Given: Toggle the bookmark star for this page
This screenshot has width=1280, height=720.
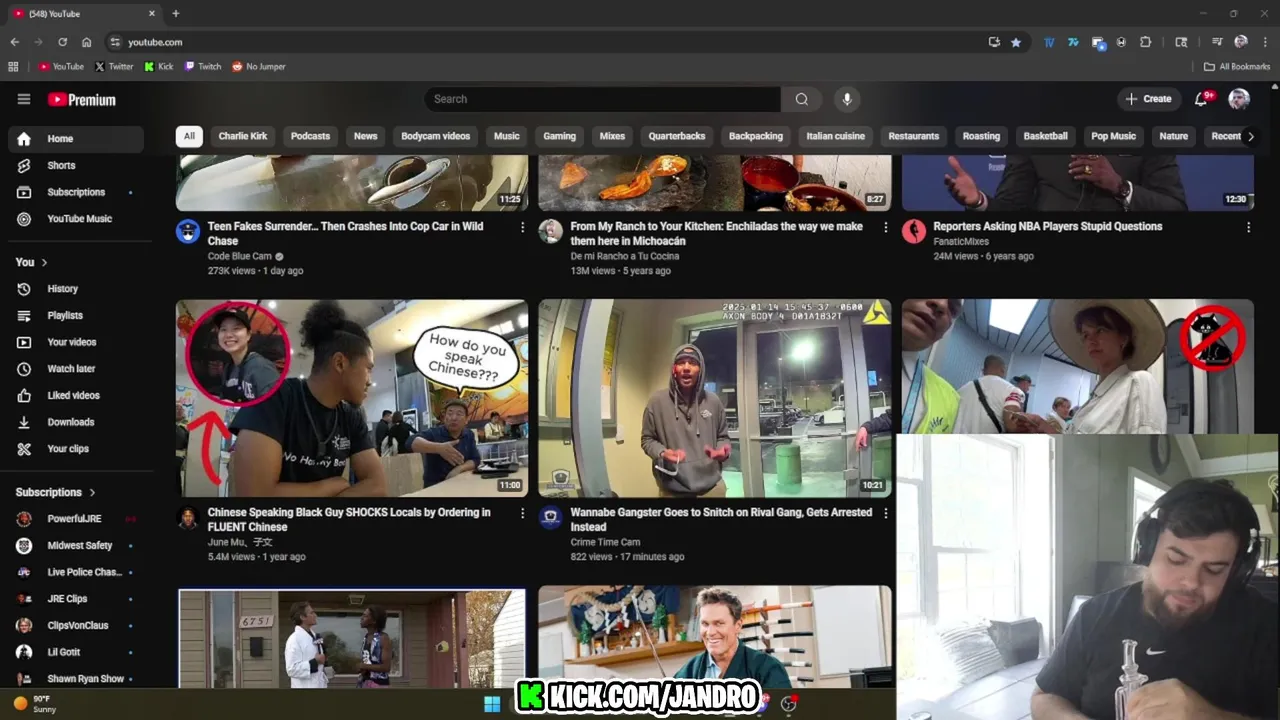Looking at the screenshot, I should 1016,42.
